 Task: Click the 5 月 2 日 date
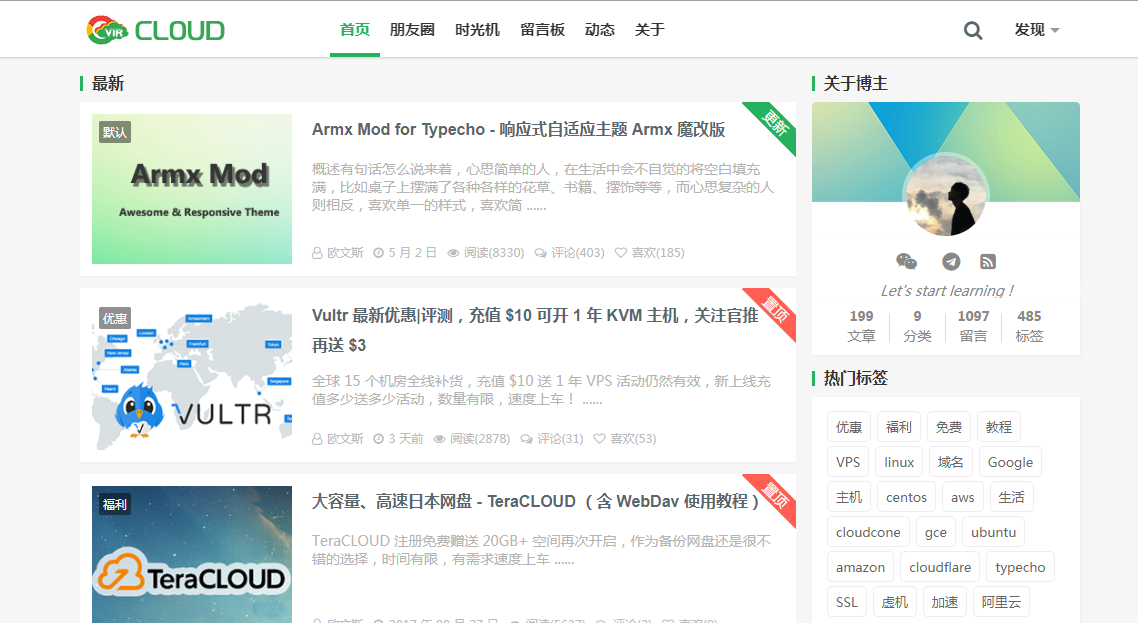[405, 253]
